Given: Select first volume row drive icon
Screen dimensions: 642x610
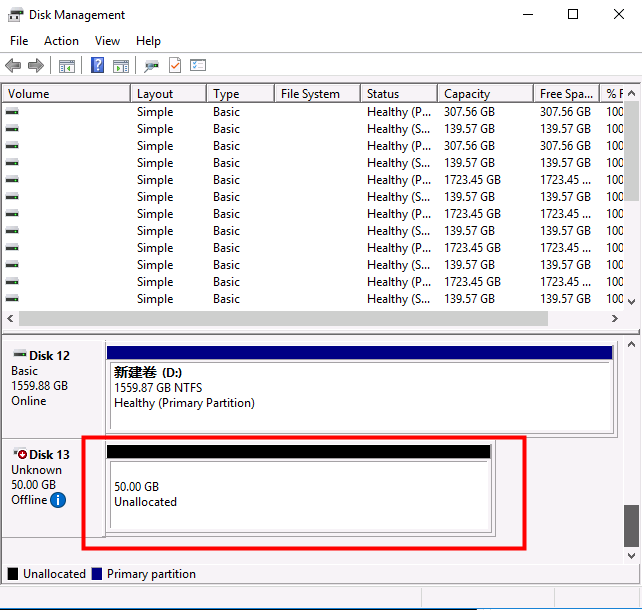Looking at the screenshot, I should (12, 112).
